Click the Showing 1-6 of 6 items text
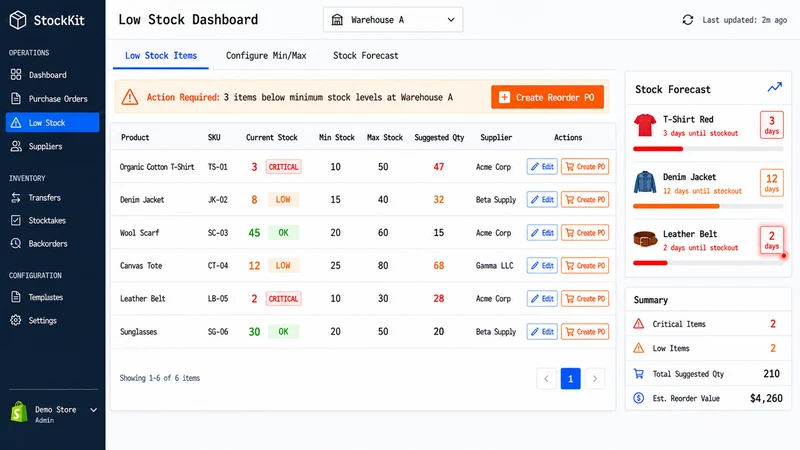Viewport: 800px width, 450px height. click(x=160, y=378)
